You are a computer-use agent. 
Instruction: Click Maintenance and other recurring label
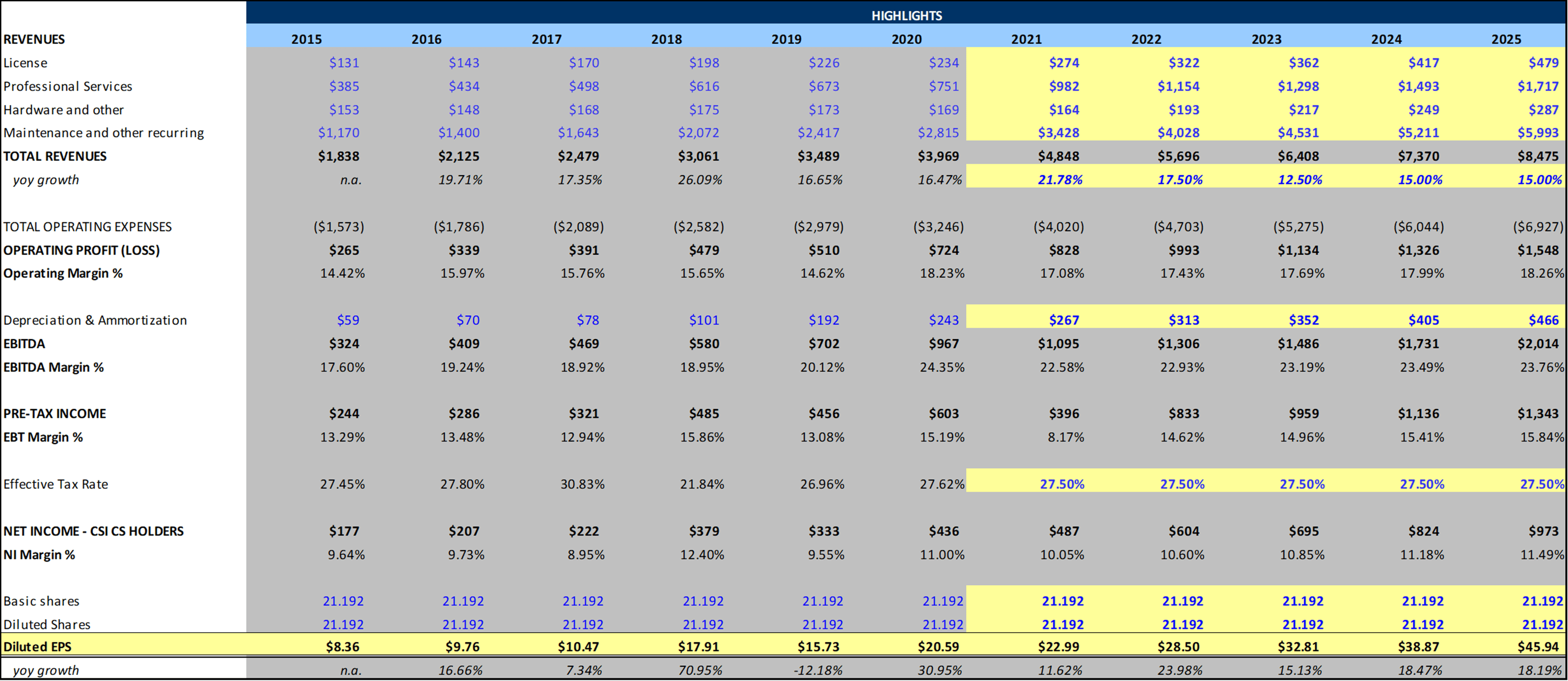[103, 132]
